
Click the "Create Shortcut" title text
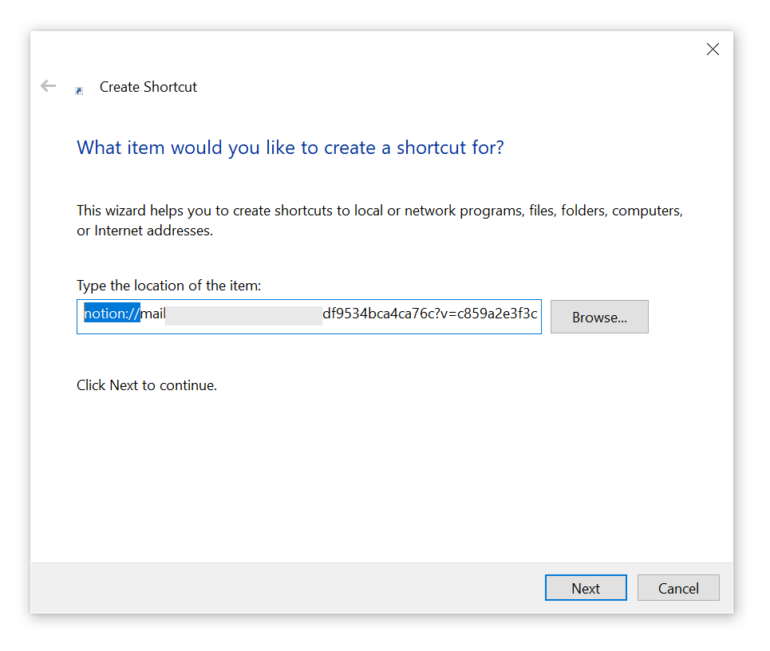point(148,87)
